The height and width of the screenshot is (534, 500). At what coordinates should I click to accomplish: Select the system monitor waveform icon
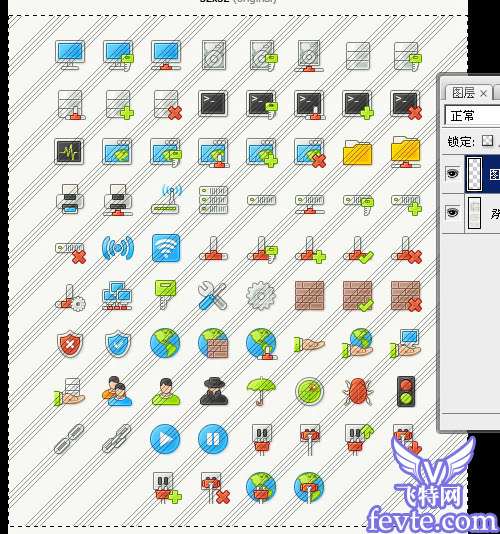[69, 152]
